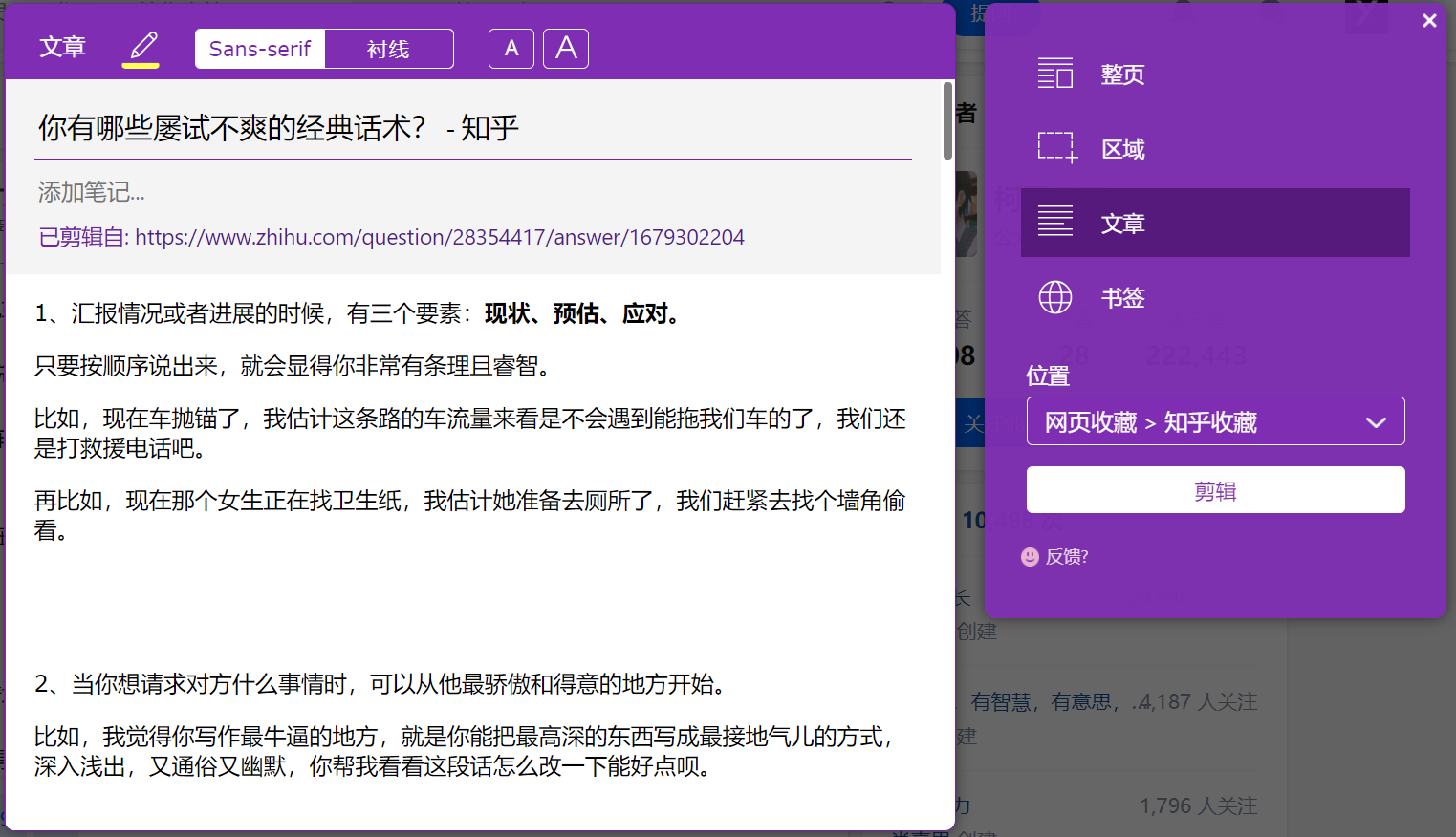
Task: Choose 文章 article clip mode
Action: pyautogui.click(x=1215, y=223)
